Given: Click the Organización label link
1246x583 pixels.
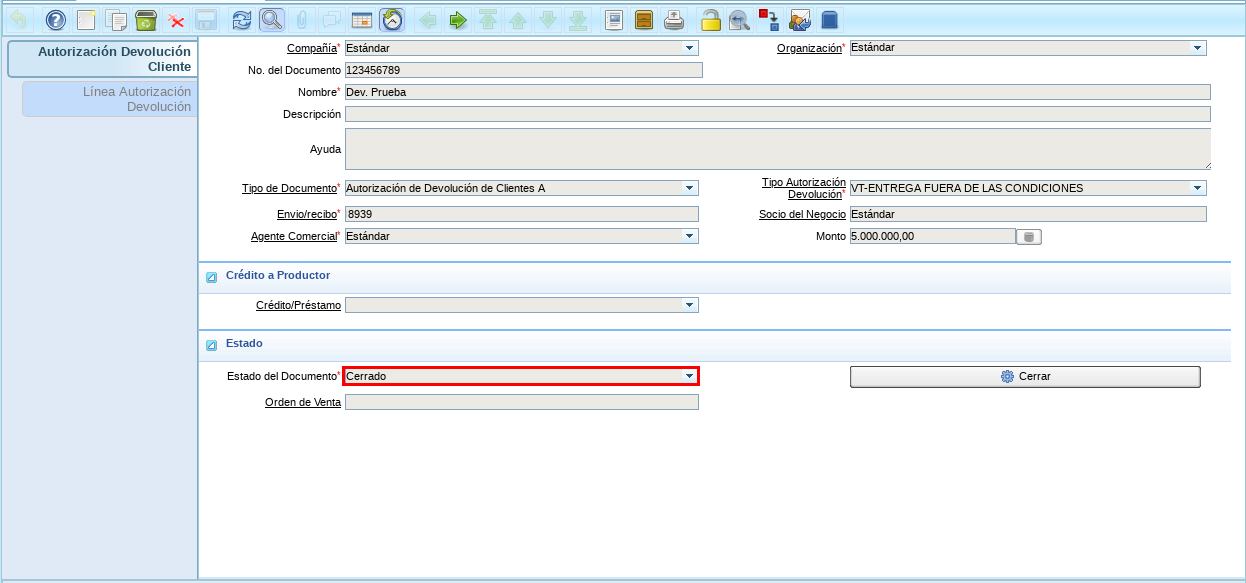Looking at the screenshot, I should [809, 48].
